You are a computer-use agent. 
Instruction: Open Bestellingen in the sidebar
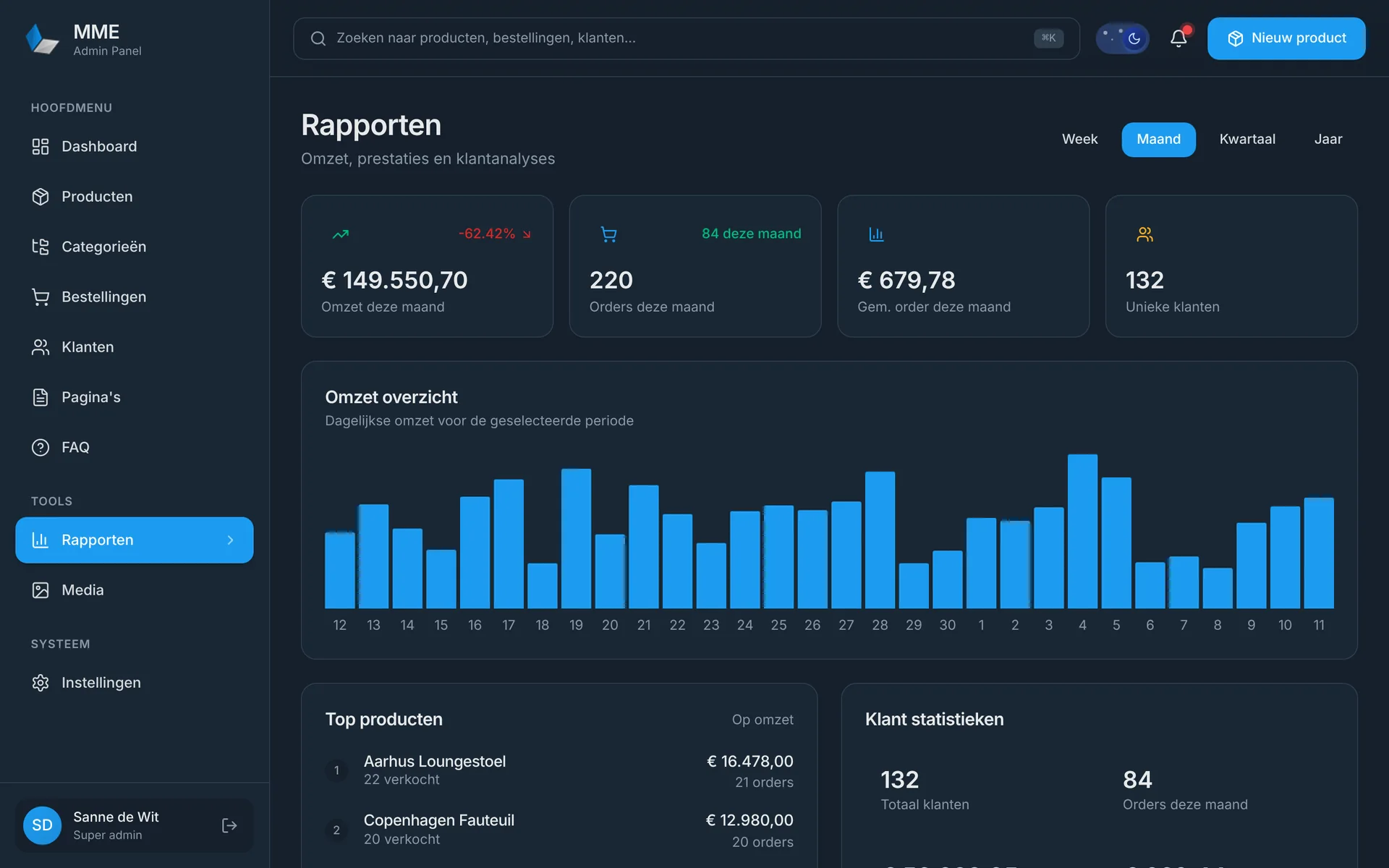[x=135, y=297]
